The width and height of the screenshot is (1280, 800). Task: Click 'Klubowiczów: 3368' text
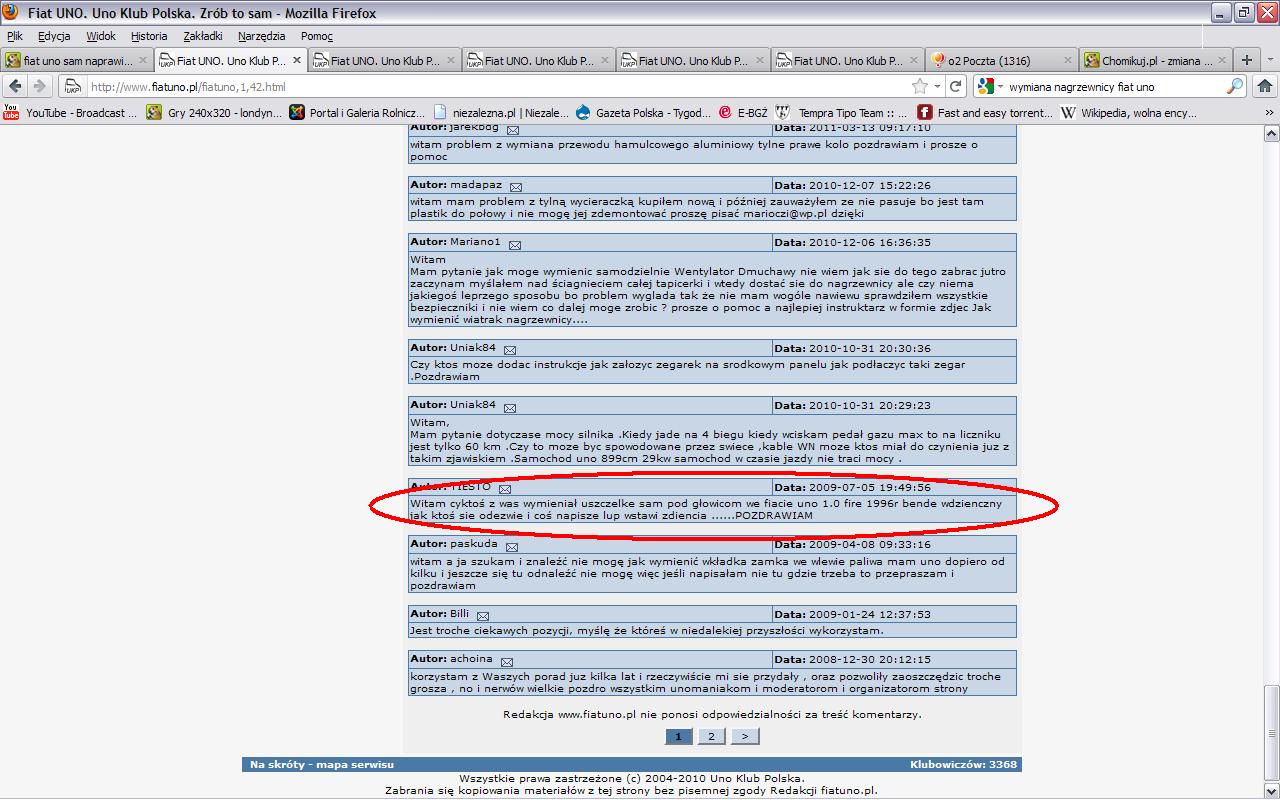[963, 764]
